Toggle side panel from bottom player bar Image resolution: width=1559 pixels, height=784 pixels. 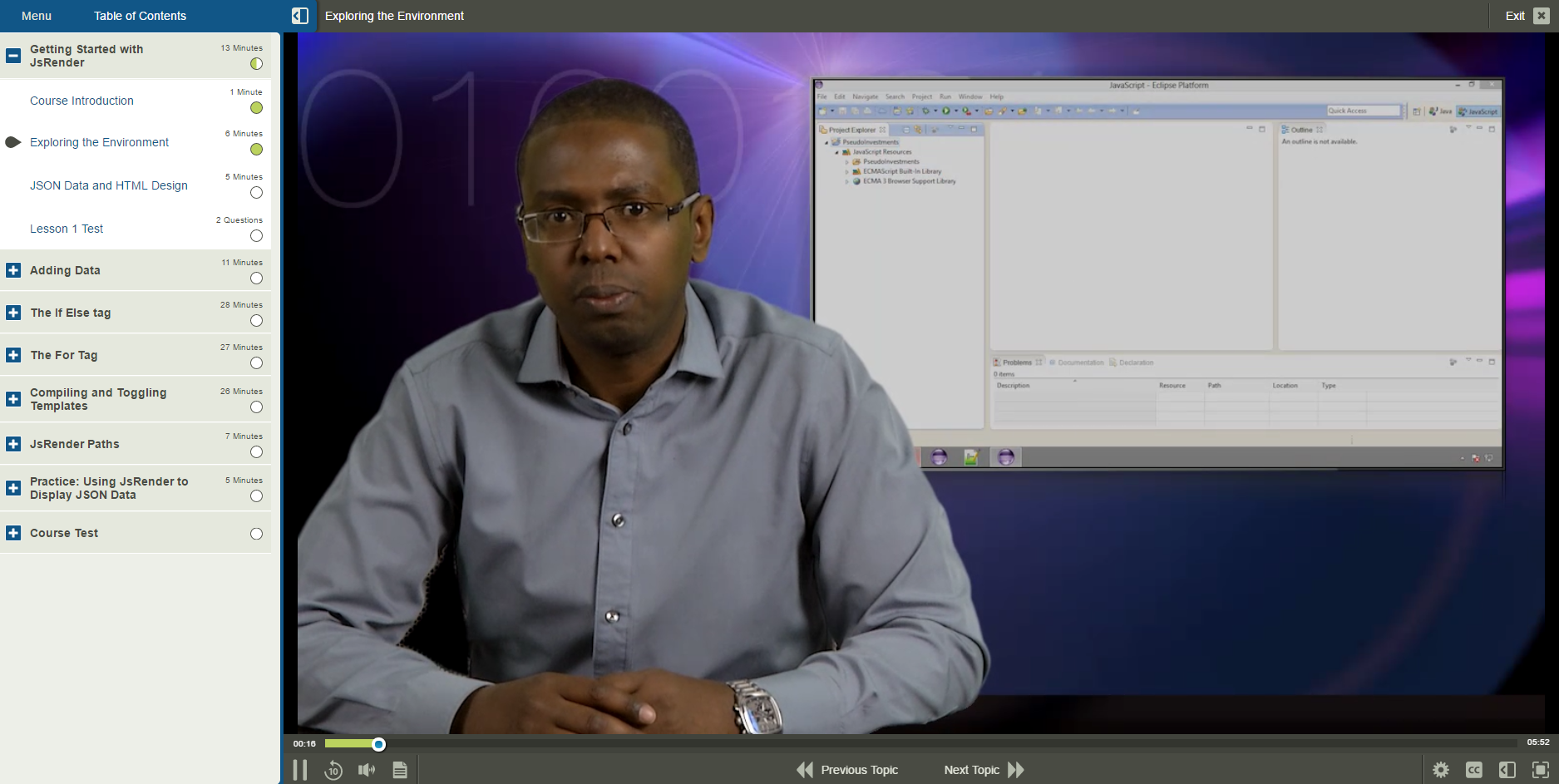pyautogui.click(x=1507, y=770)
